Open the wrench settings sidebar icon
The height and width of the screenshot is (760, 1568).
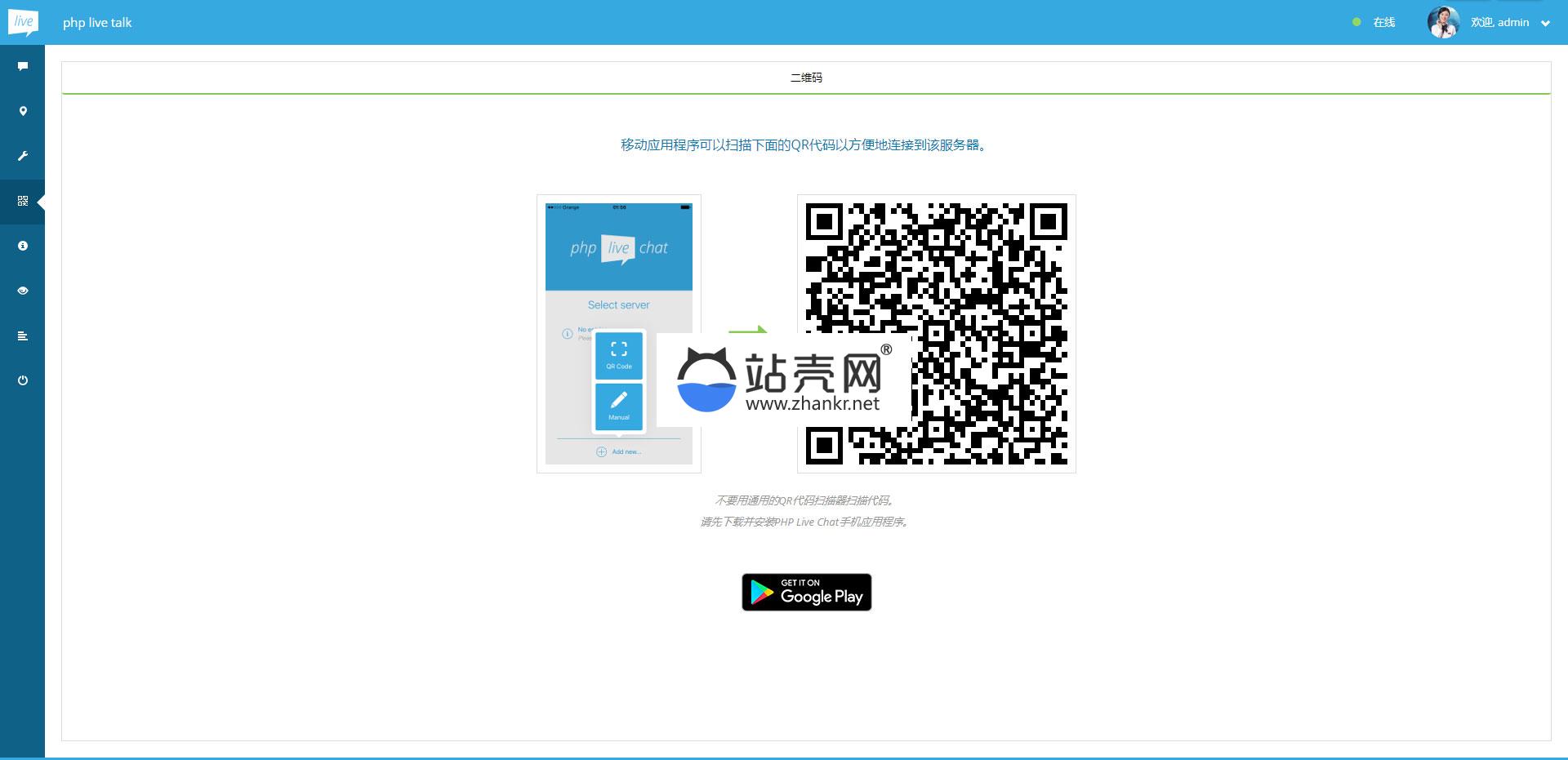click(x=23, y=156)
